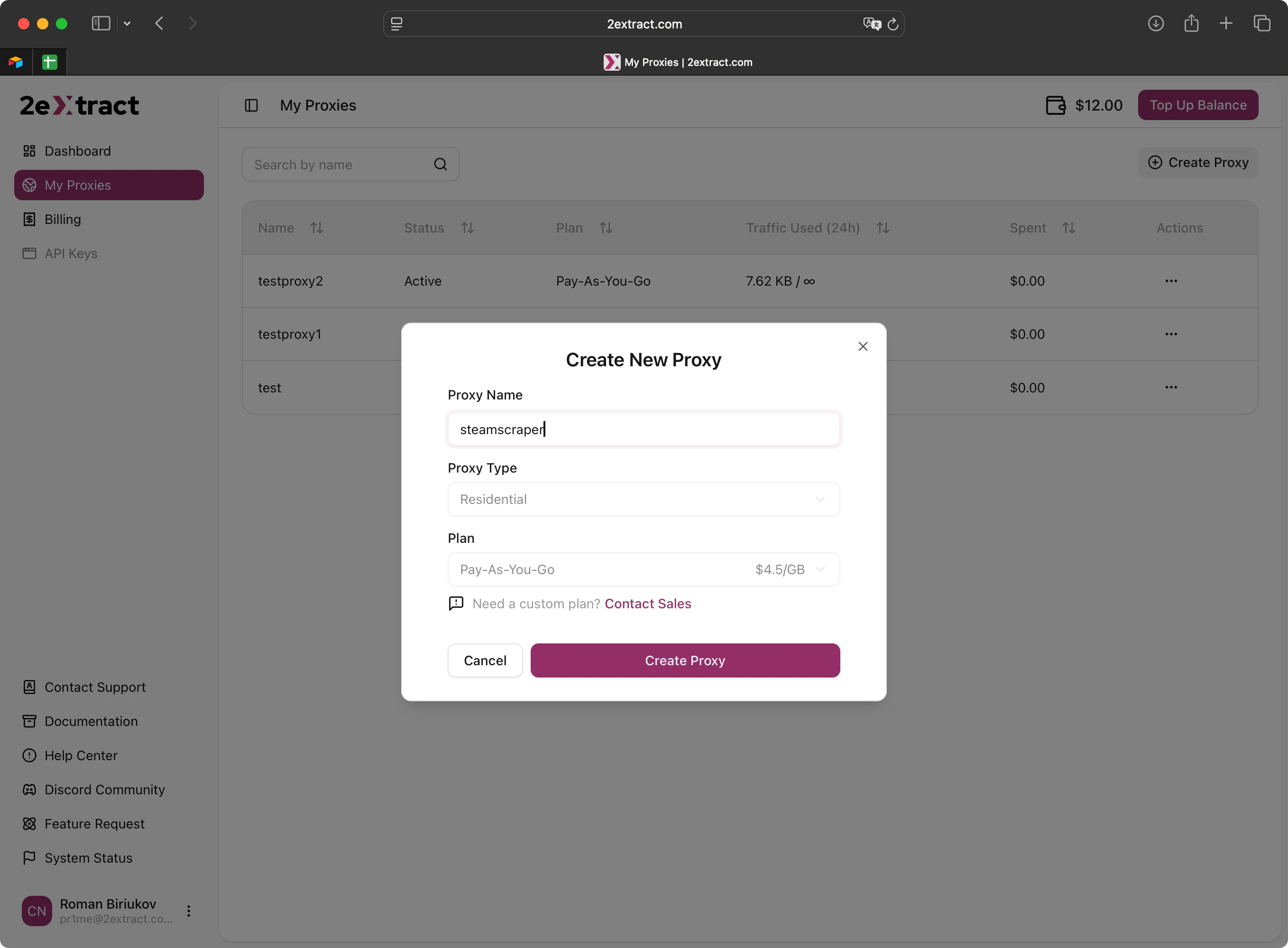
Task: Sort the table by Name column
Action: [x=317, y=228]
